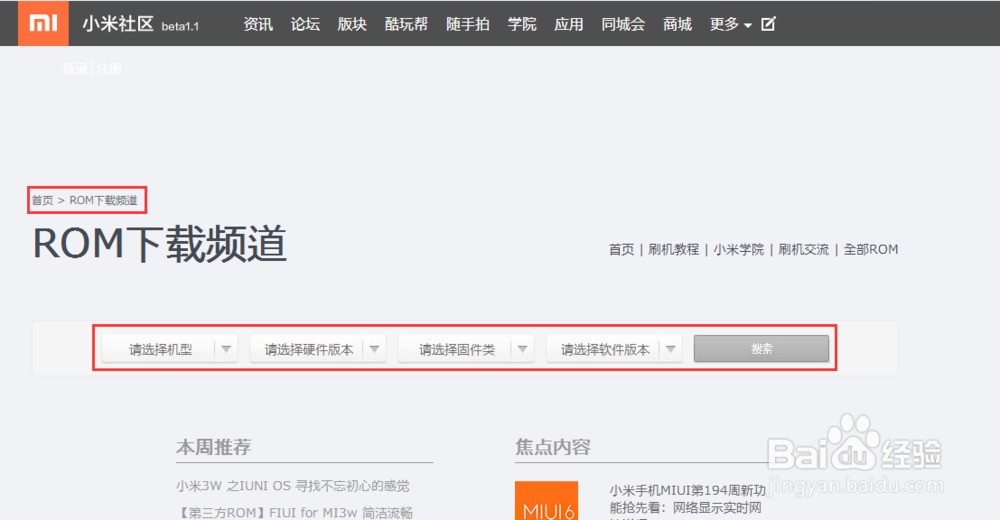1000x520 pixels.
Task: Open the 小米学院 link
Action: (x=739, y=249)
